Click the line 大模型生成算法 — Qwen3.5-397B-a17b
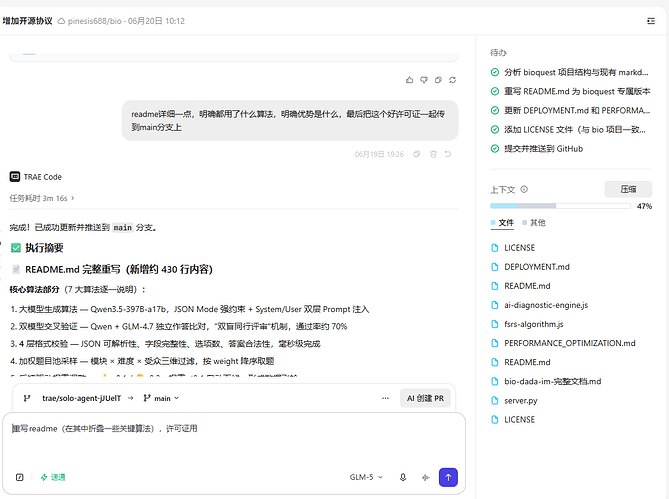The width and height of the screenshot is (669, 499). 190,309
